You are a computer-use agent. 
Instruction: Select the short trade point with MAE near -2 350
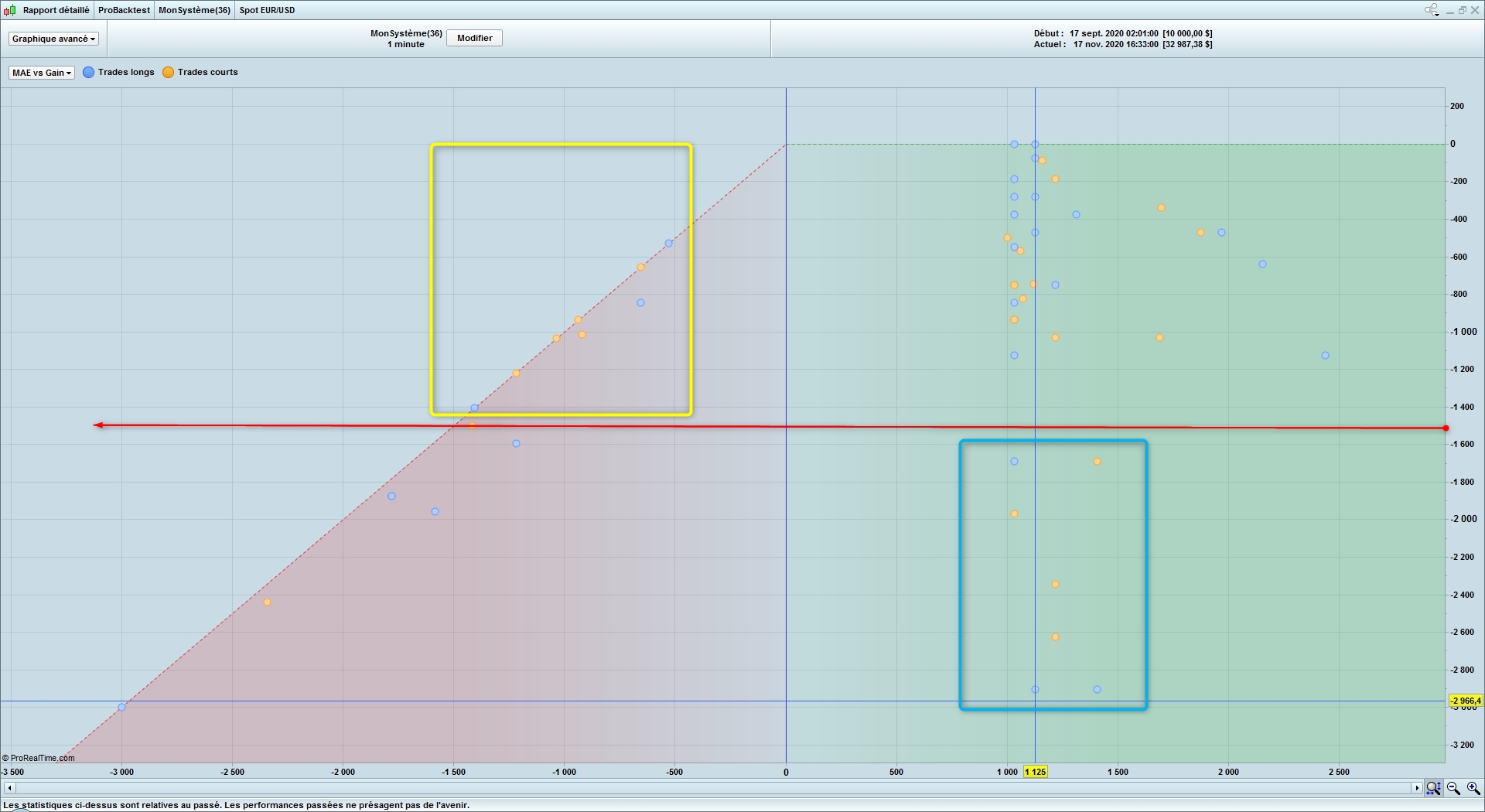click(1055, 584)
